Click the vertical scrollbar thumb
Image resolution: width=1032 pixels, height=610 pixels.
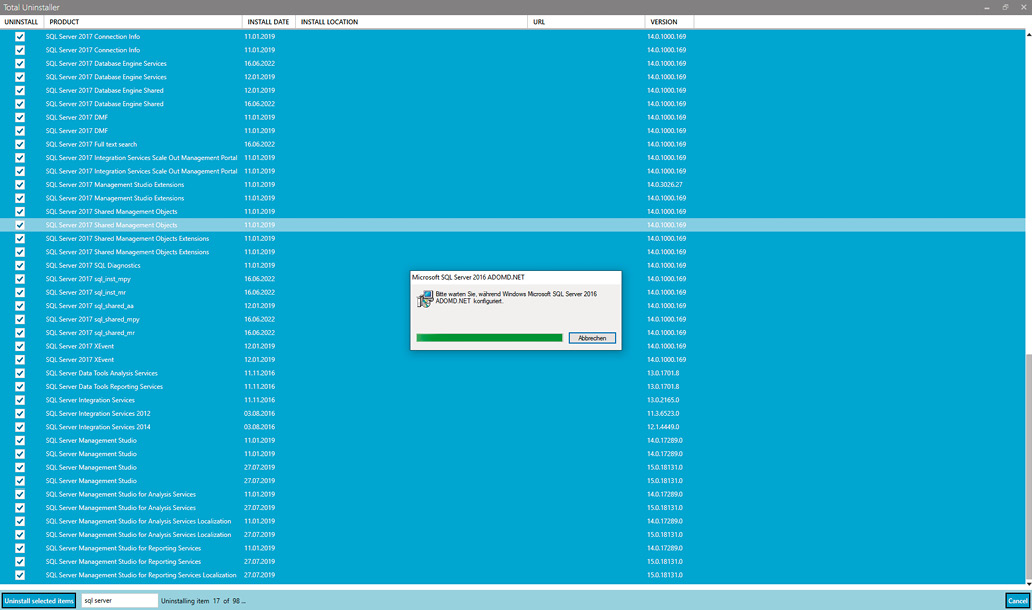pos(1029,467)
